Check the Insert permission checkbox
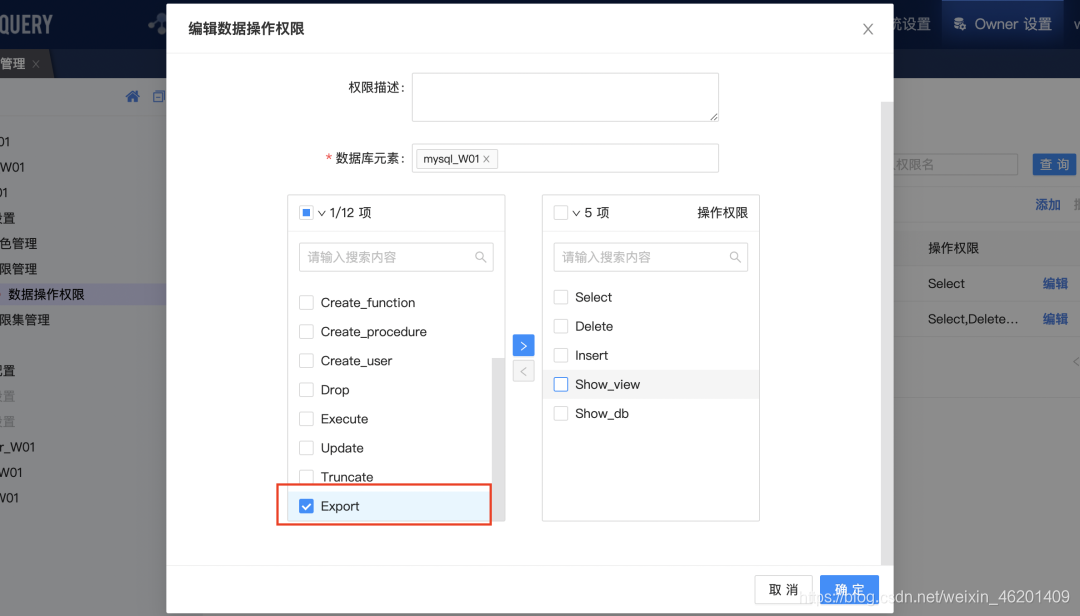The height and width of the screenshot is (616, 1080). [x=561, y=355]
